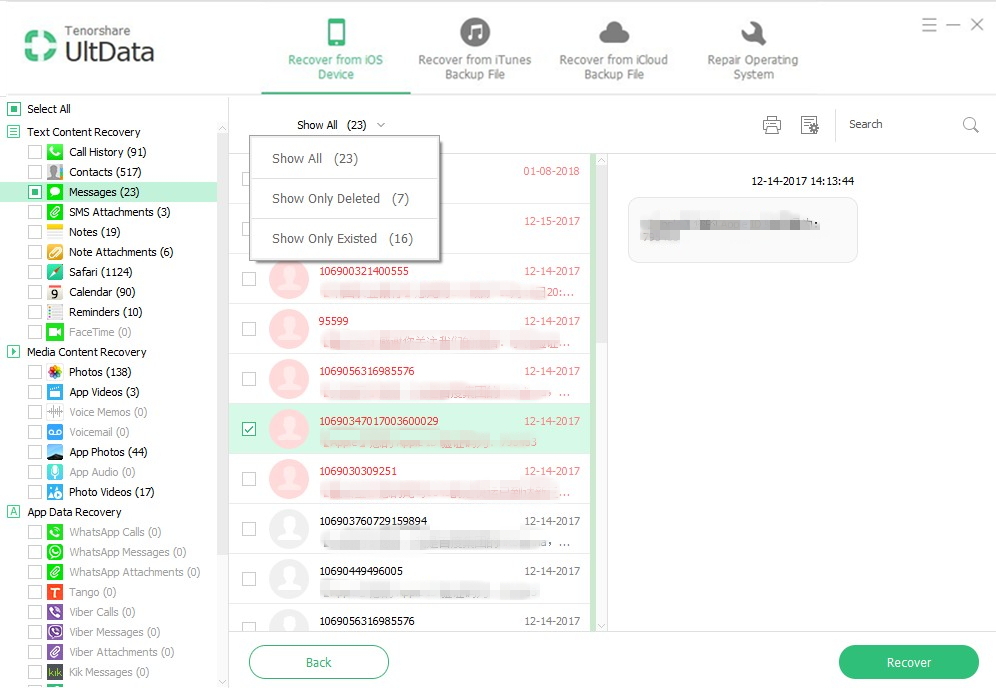Select Reminders (10) in sidebar
Viewport: 996px width, 688px height.
click(105, 312)
